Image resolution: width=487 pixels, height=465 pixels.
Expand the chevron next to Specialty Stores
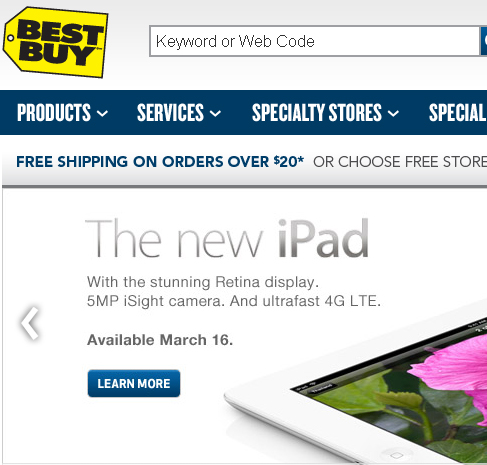pos(393,113)
